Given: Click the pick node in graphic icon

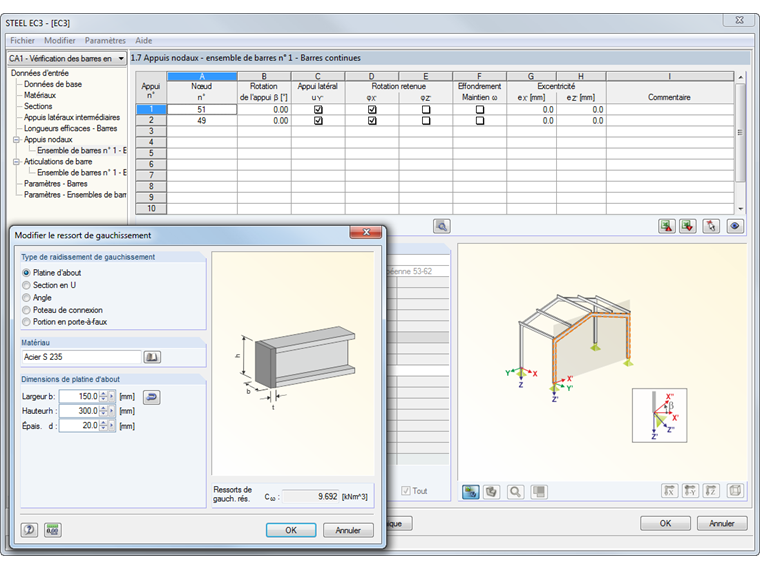Looking at the screenshot, I should [x=711, y=226].
